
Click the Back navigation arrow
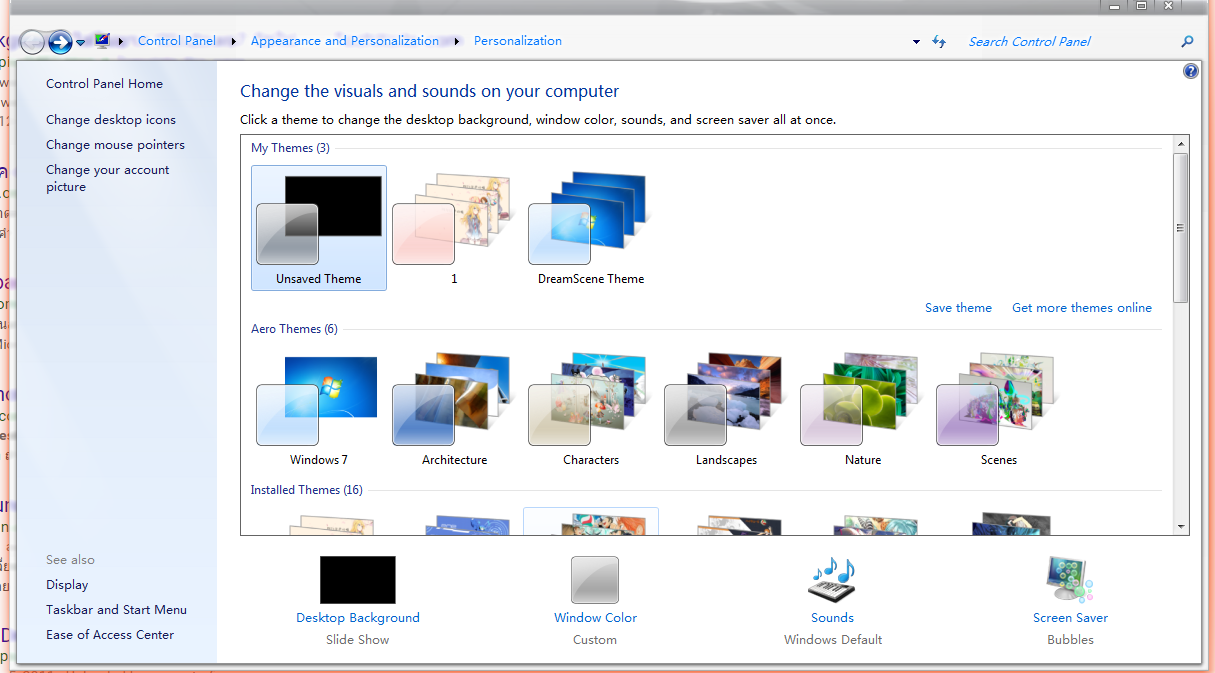[x=33, y=42]
